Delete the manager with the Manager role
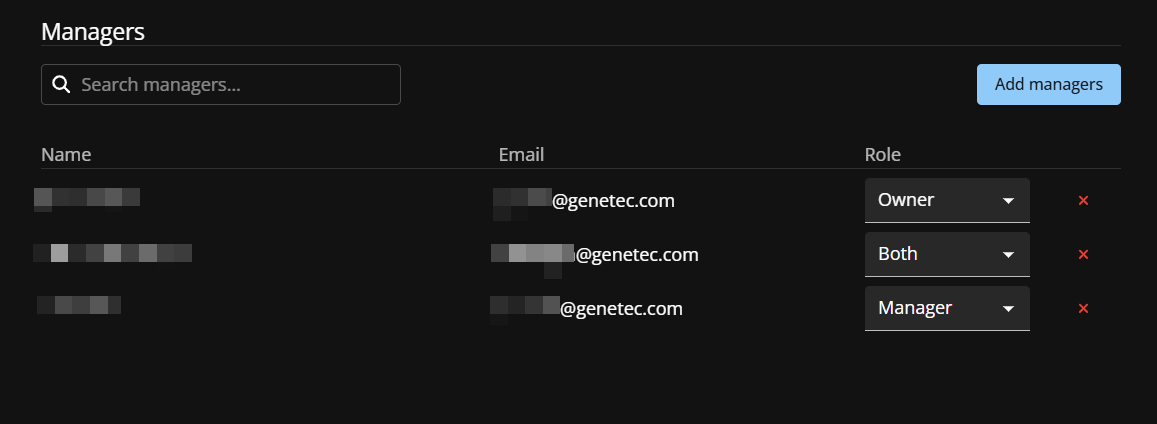1157x424 pixels. (1083, 309)
